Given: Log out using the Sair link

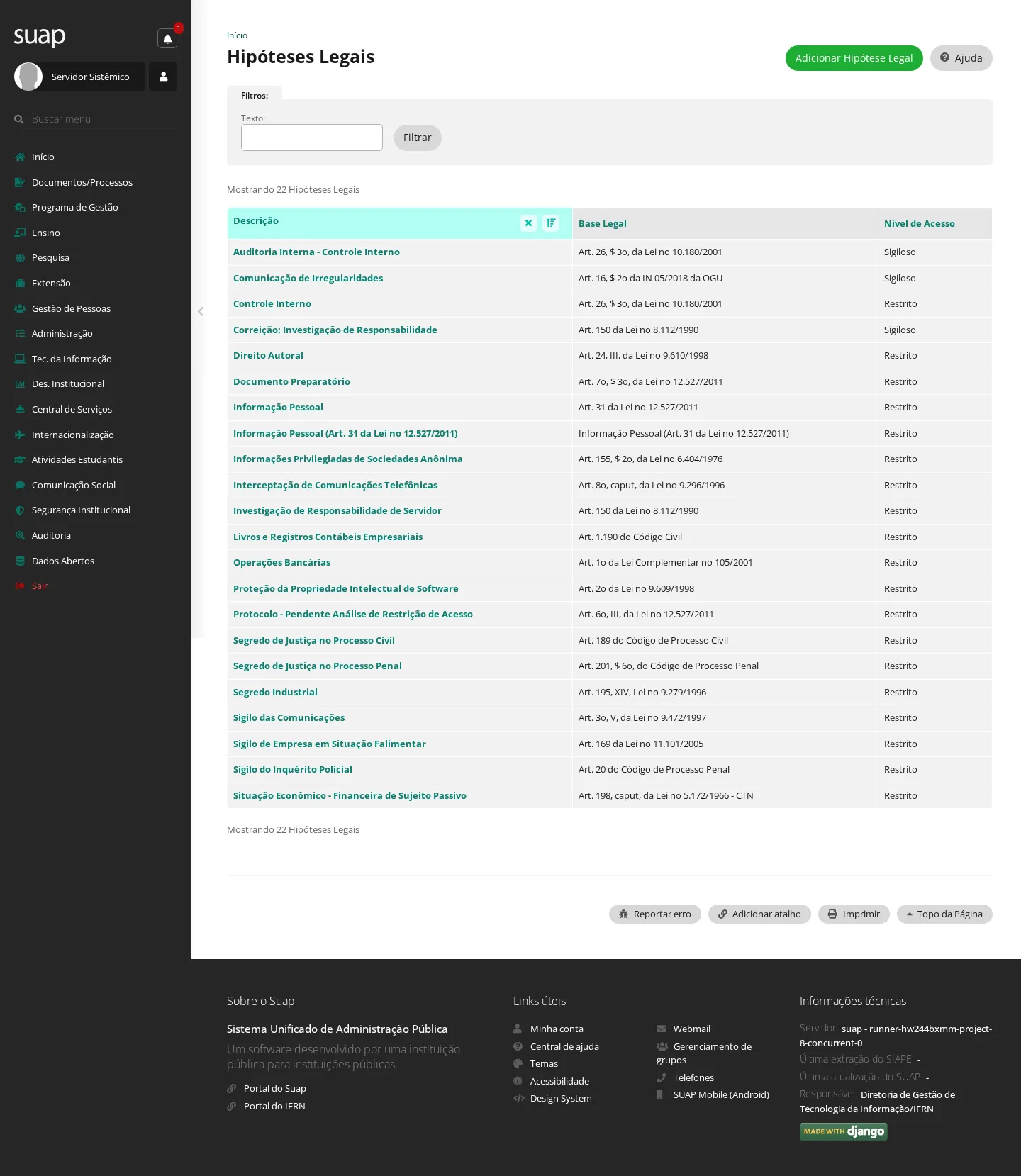Looking at the screenshot, I should [x=39, y=586].
